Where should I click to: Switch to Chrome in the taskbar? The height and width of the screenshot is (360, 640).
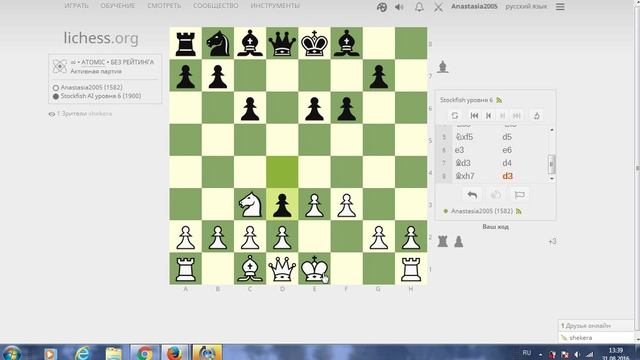pyautogui.click(x=144, y=353)
